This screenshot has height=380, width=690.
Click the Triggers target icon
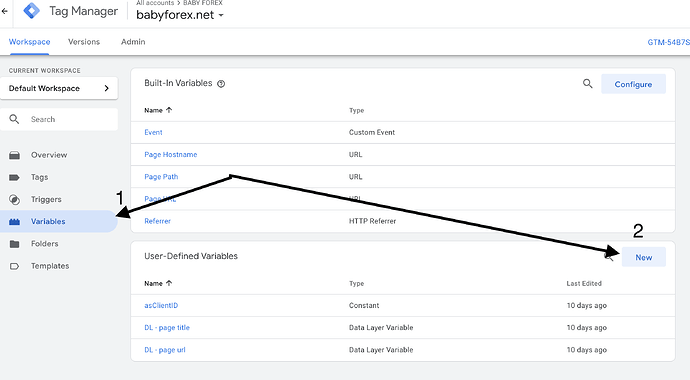(x=15, y=200)
